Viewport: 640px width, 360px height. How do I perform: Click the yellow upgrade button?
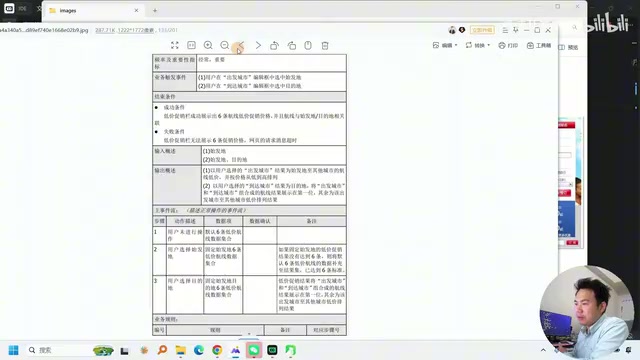point(482,30)
